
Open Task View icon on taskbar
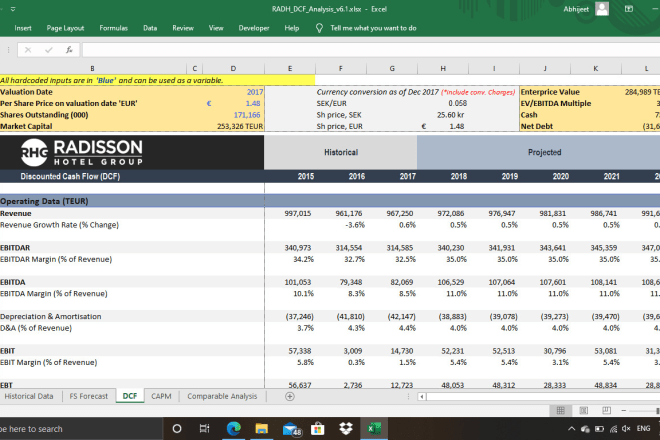205,429
